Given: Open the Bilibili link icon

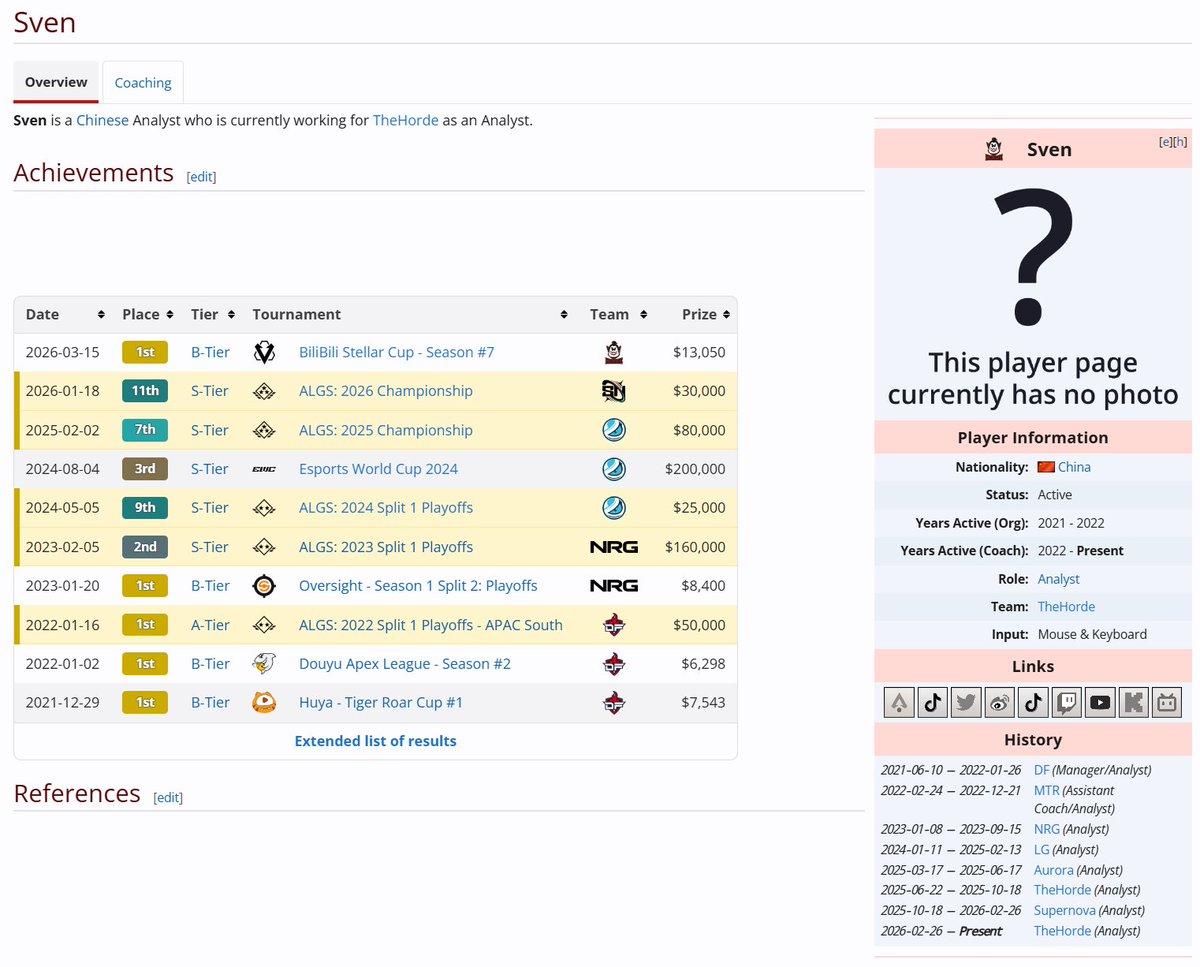Looking at the screenshot, I should 1166,703.
